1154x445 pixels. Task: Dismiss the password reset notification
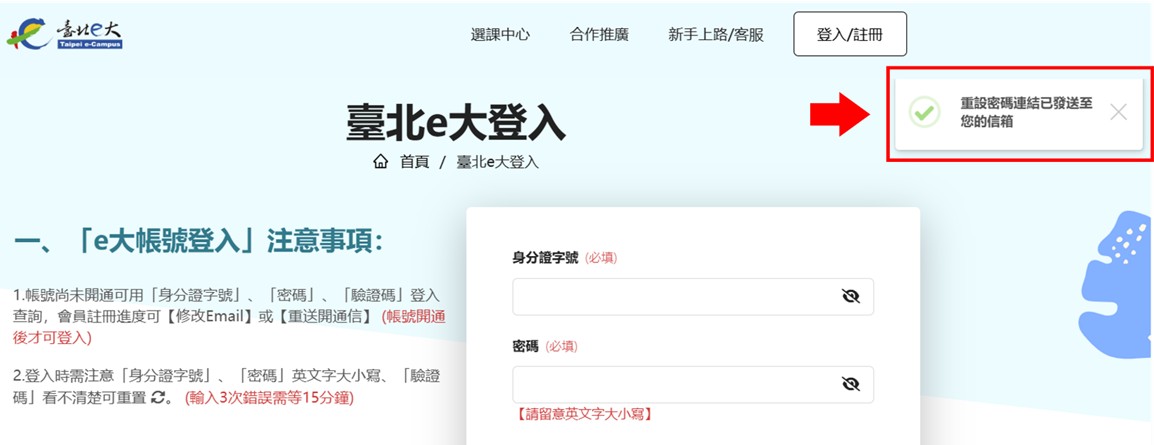pos(1118,112)
